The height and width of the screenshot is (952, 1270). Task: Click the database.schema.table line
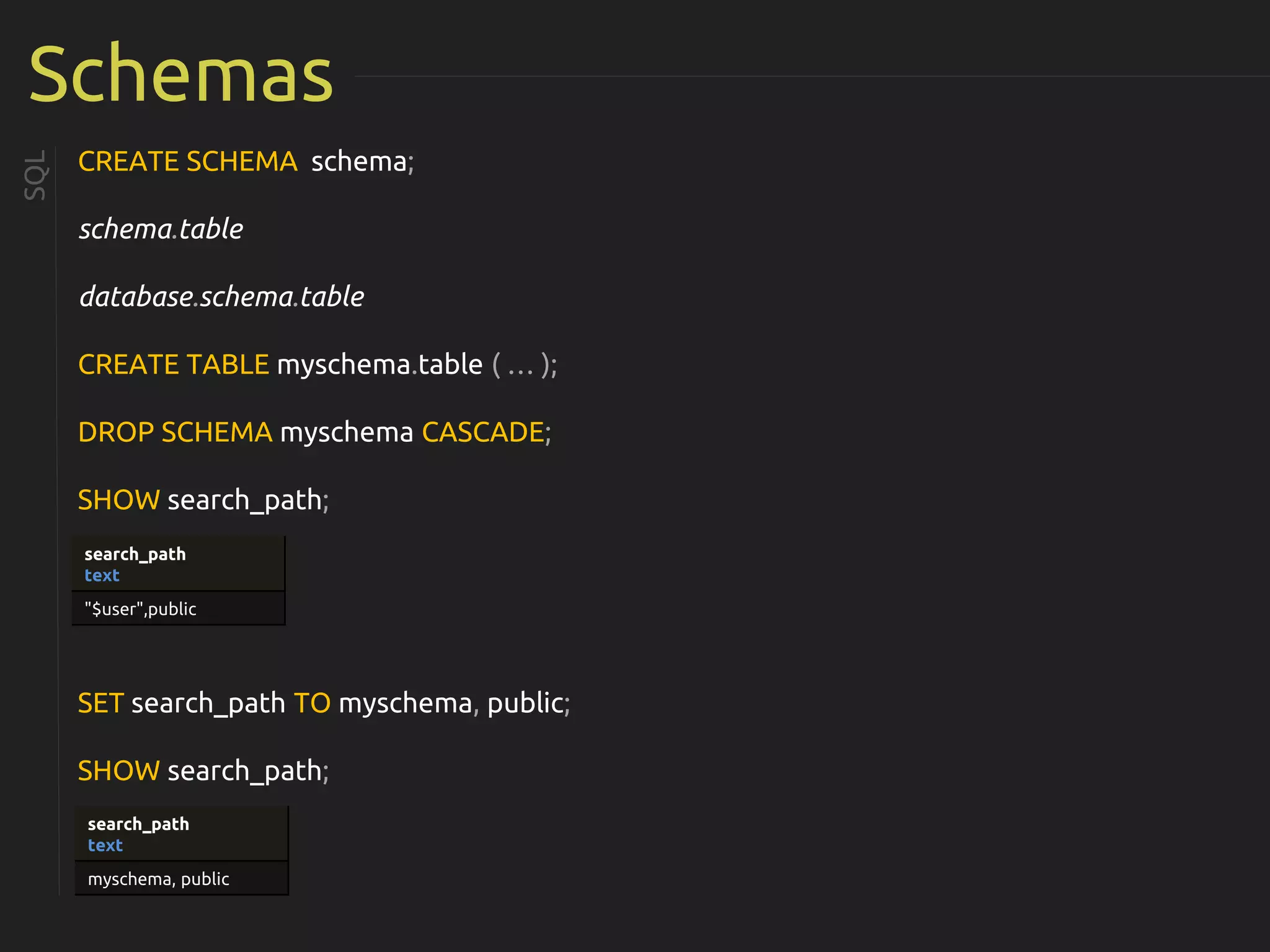coord(221,297)
